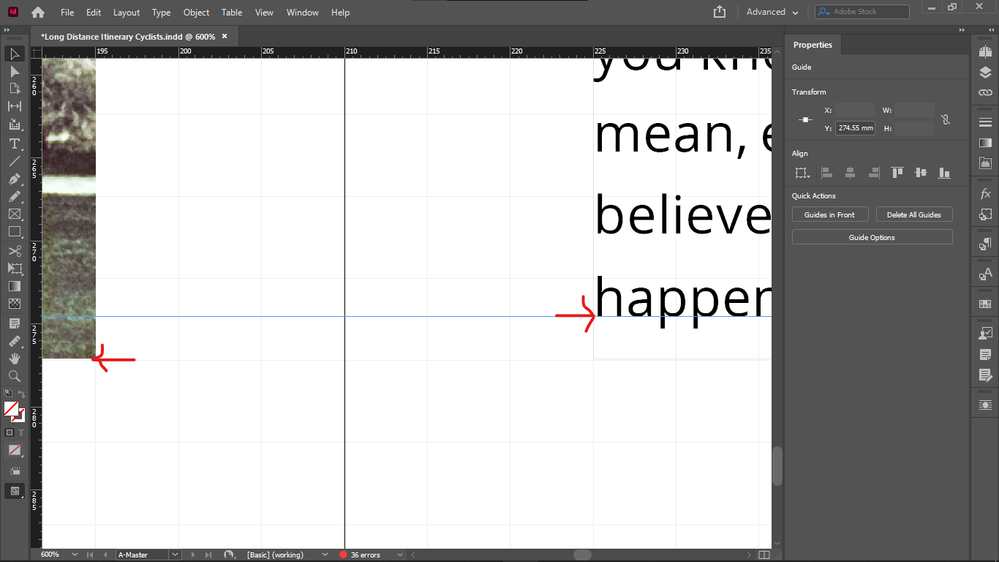Screen dimensions: 999x562
Task: Open the Layers panel icon
Action: pyautogui.click(x=985, y=72)
